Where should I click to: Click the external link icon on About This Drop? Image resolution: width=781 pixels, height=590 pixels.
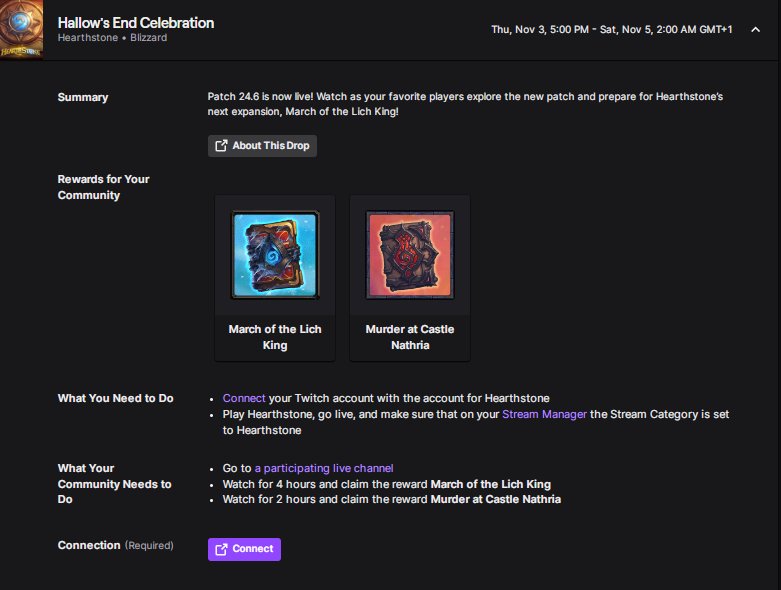(221, 146)
